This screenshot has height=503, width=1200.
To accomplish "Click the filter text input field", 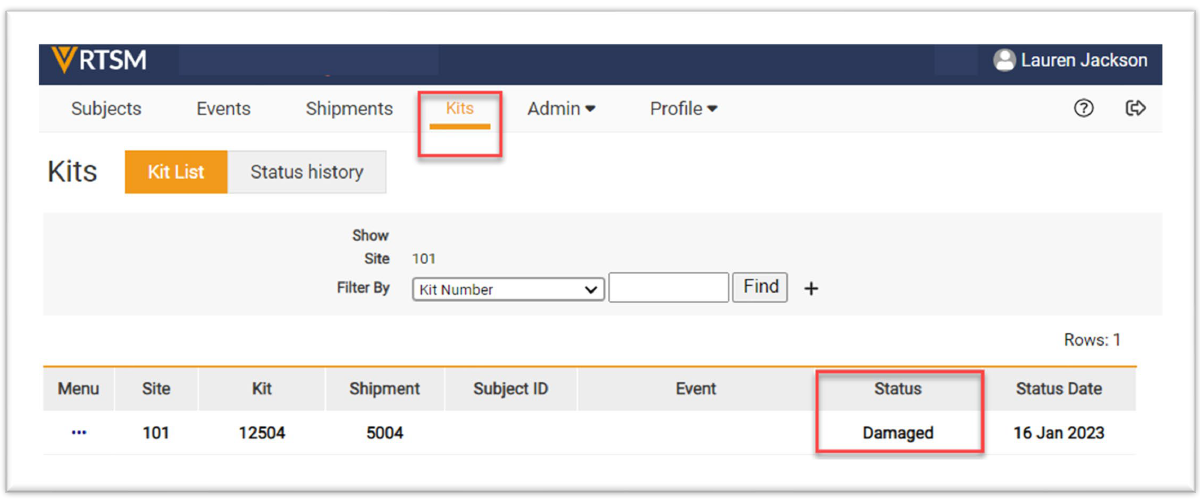I will 668,288.
